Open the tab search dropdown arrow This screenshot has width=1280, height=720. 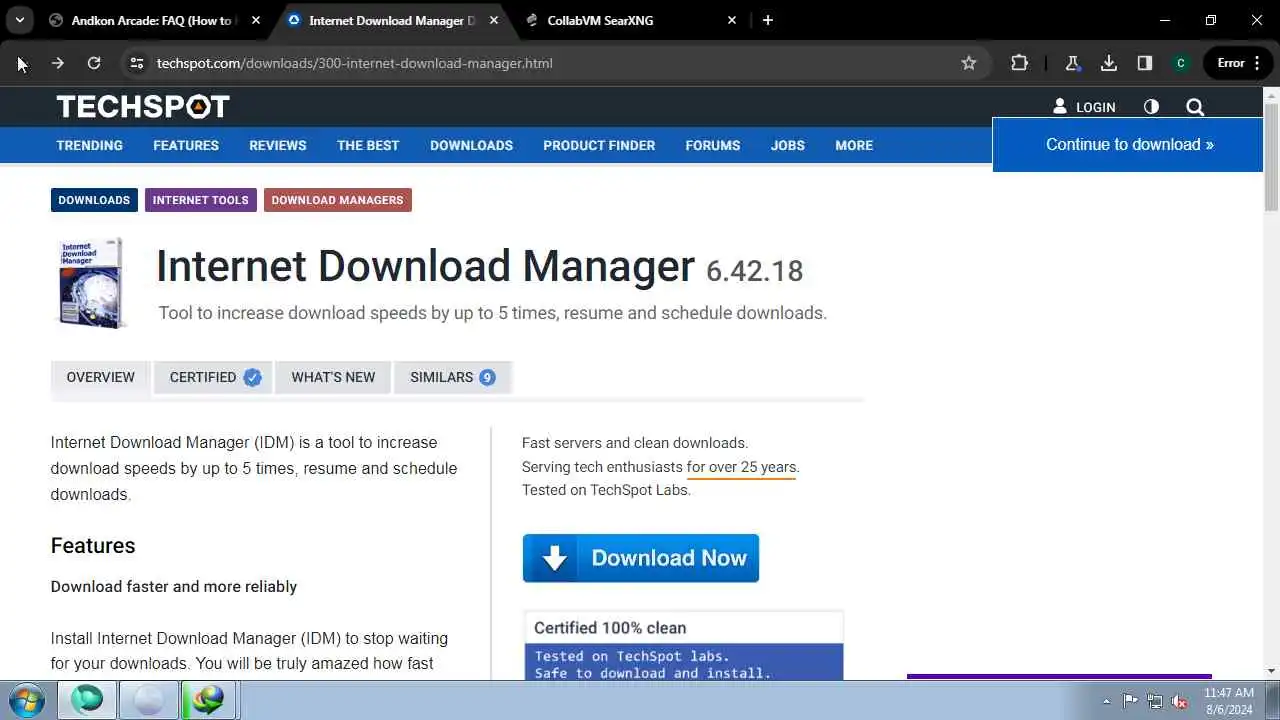[x=20, y=20]
